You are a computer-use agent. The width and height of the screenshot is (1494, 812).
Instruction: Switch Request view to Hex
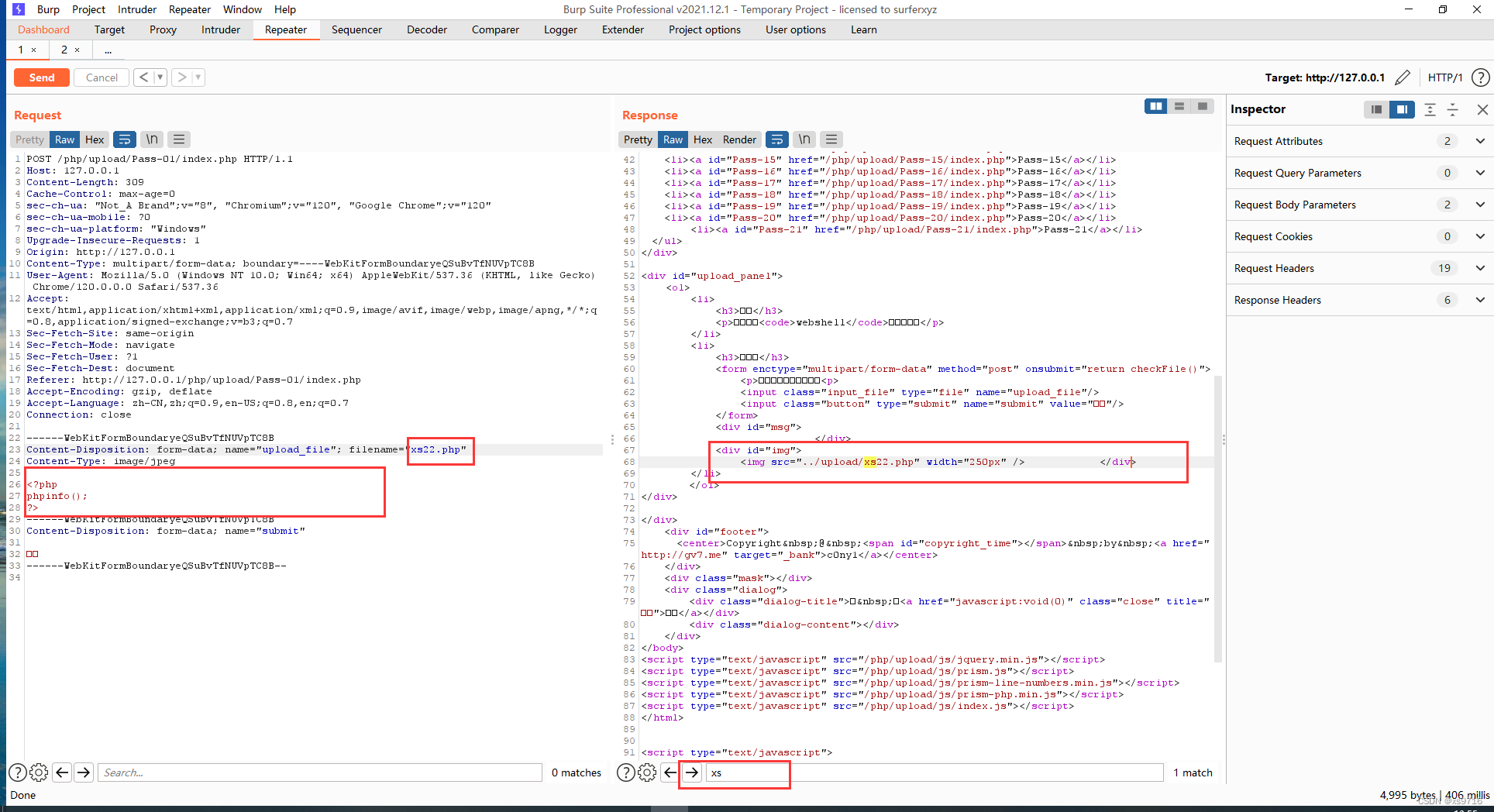pyautogui.click(x=95, y=139)
